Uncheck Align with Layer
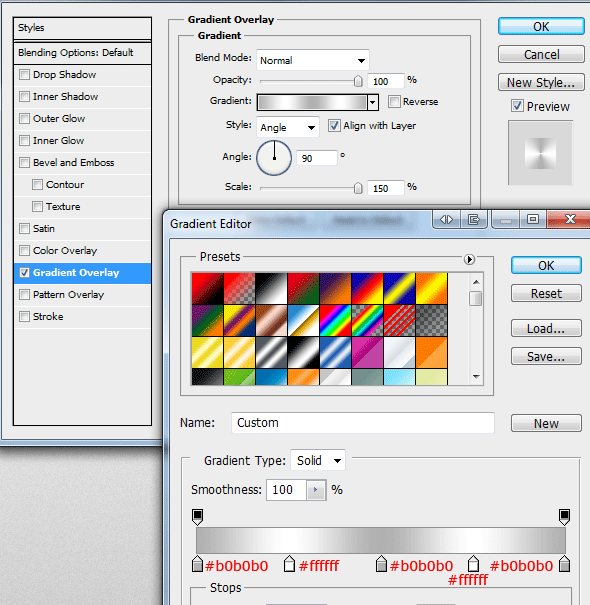Screen dimensions: 590x605 click(334, 126)
